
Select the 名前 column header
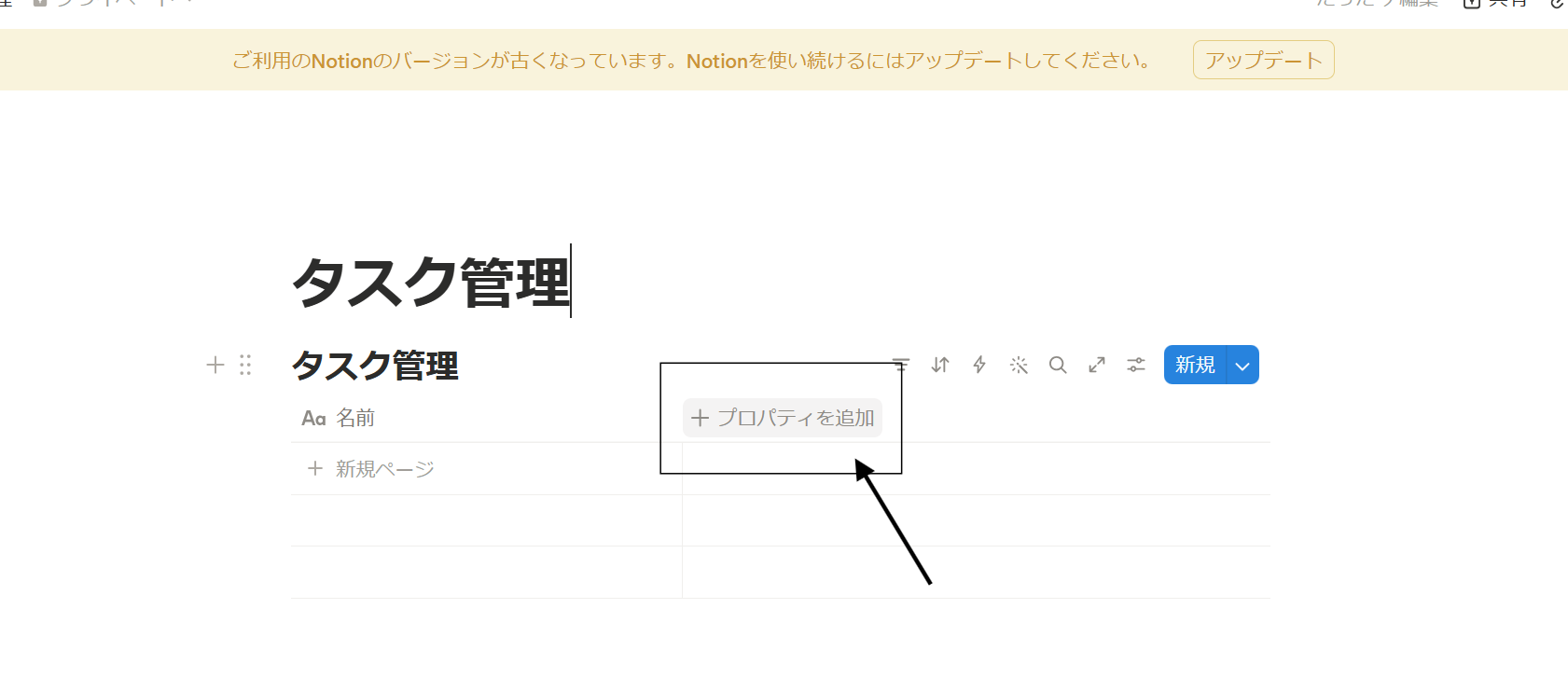coord(338,418)
